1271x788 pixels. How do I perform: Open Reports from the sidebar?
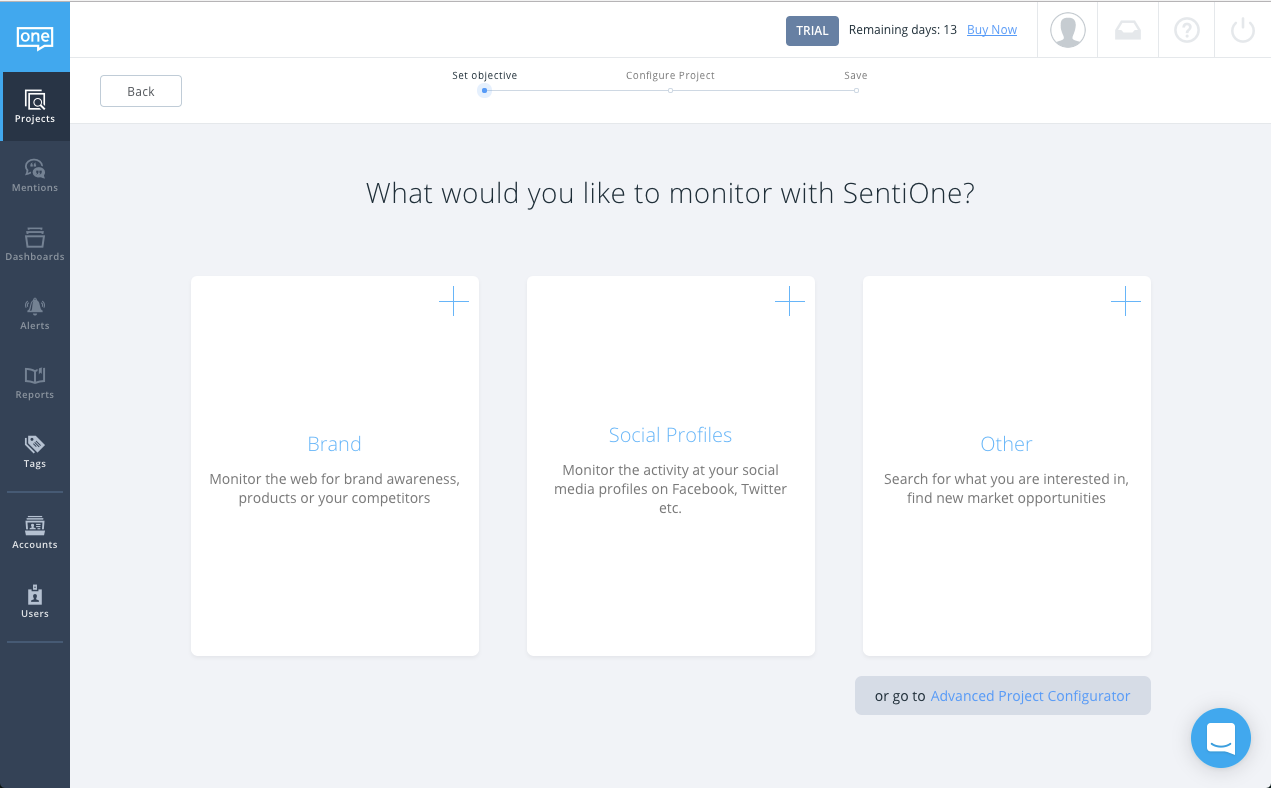(35, 382)
